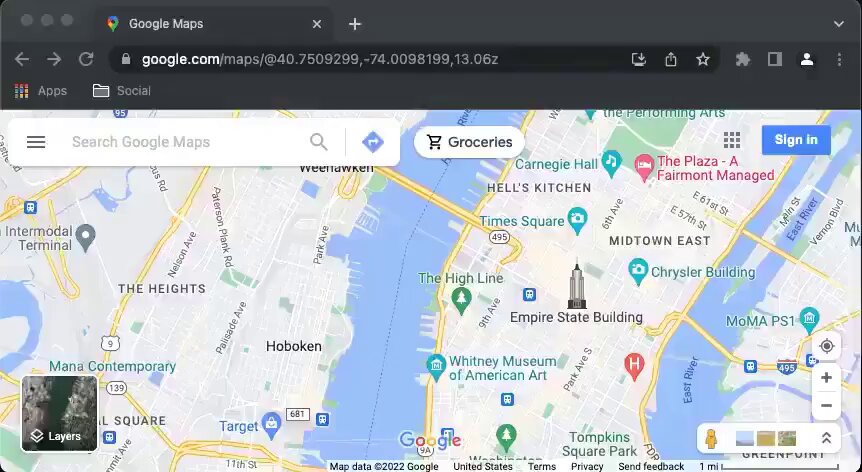Zoom out using the minus button
Viewport: 862px width, 472px height.
[x=826, y=406]
